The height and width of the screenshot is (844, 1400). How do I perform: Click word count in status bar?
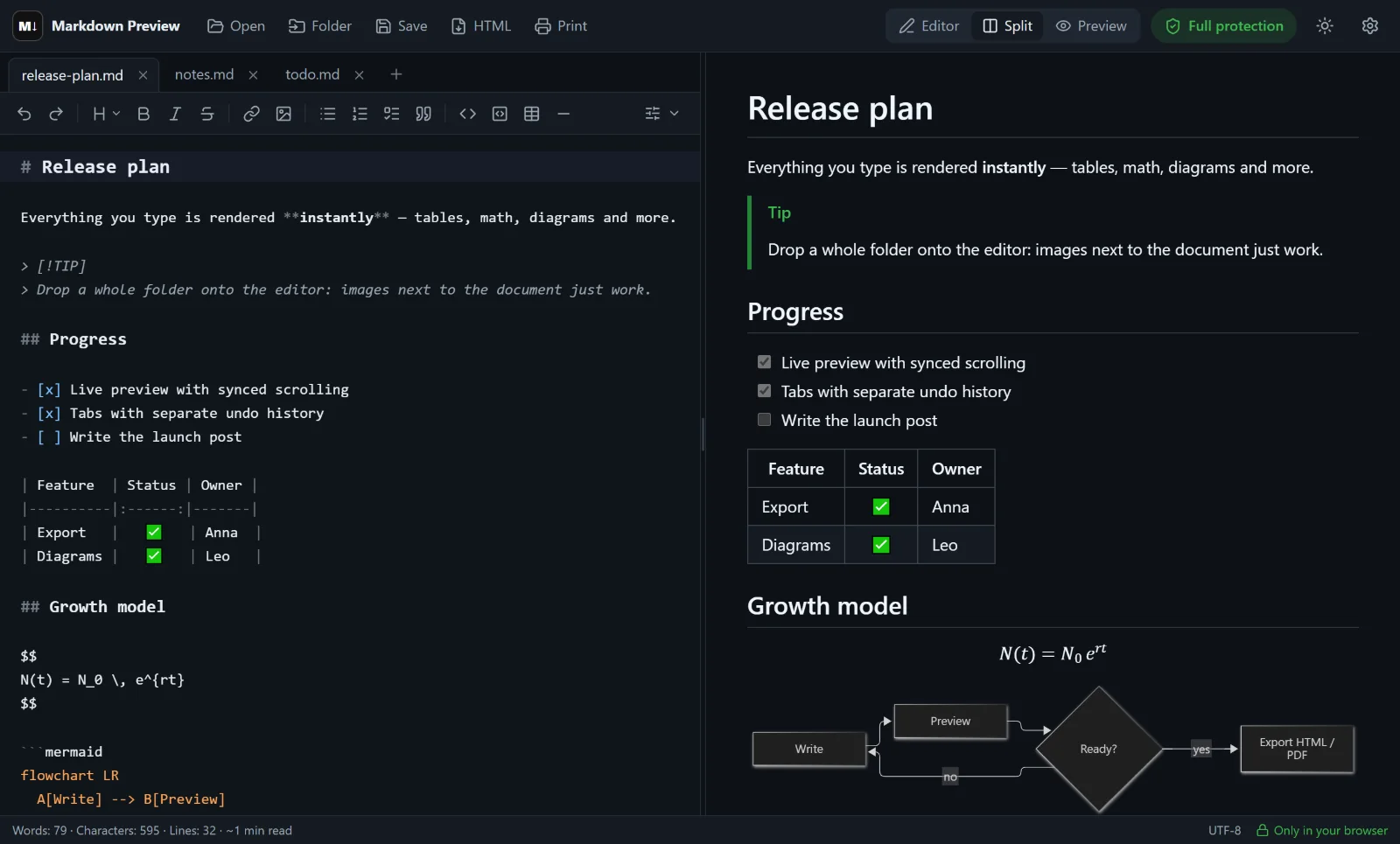[x=39, y=831]
